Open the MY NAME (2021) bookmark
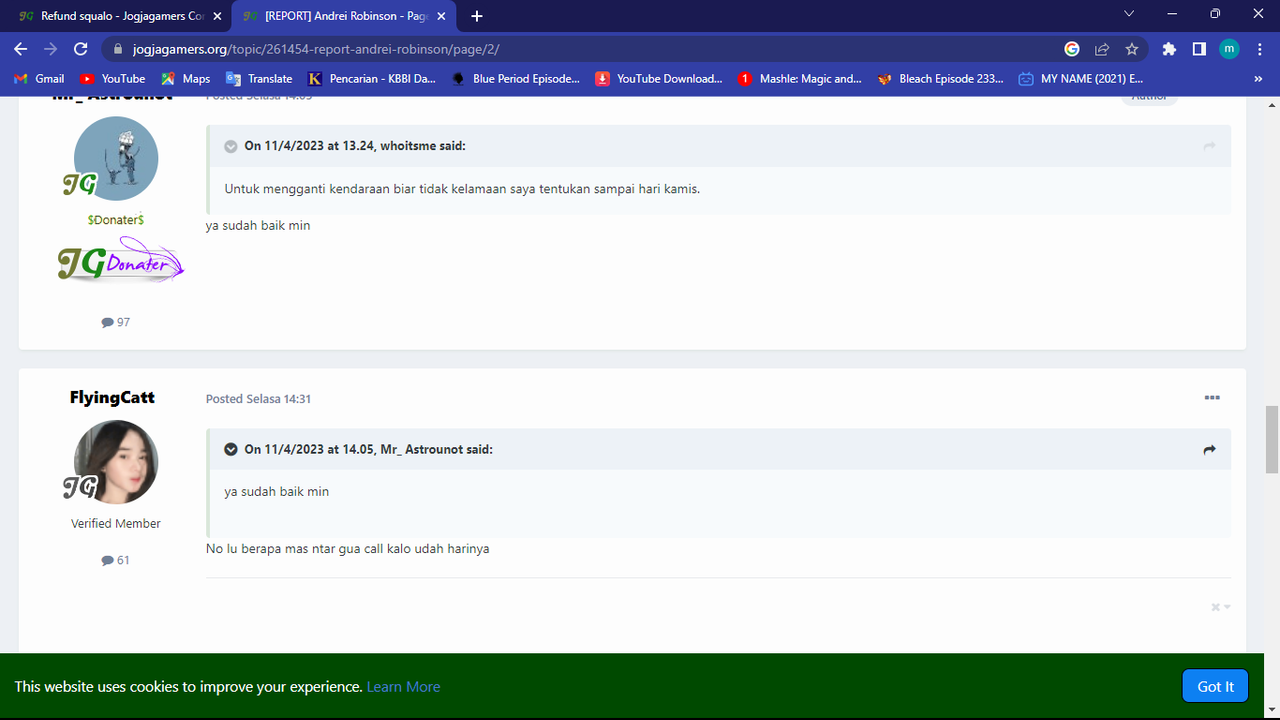 1081,79
